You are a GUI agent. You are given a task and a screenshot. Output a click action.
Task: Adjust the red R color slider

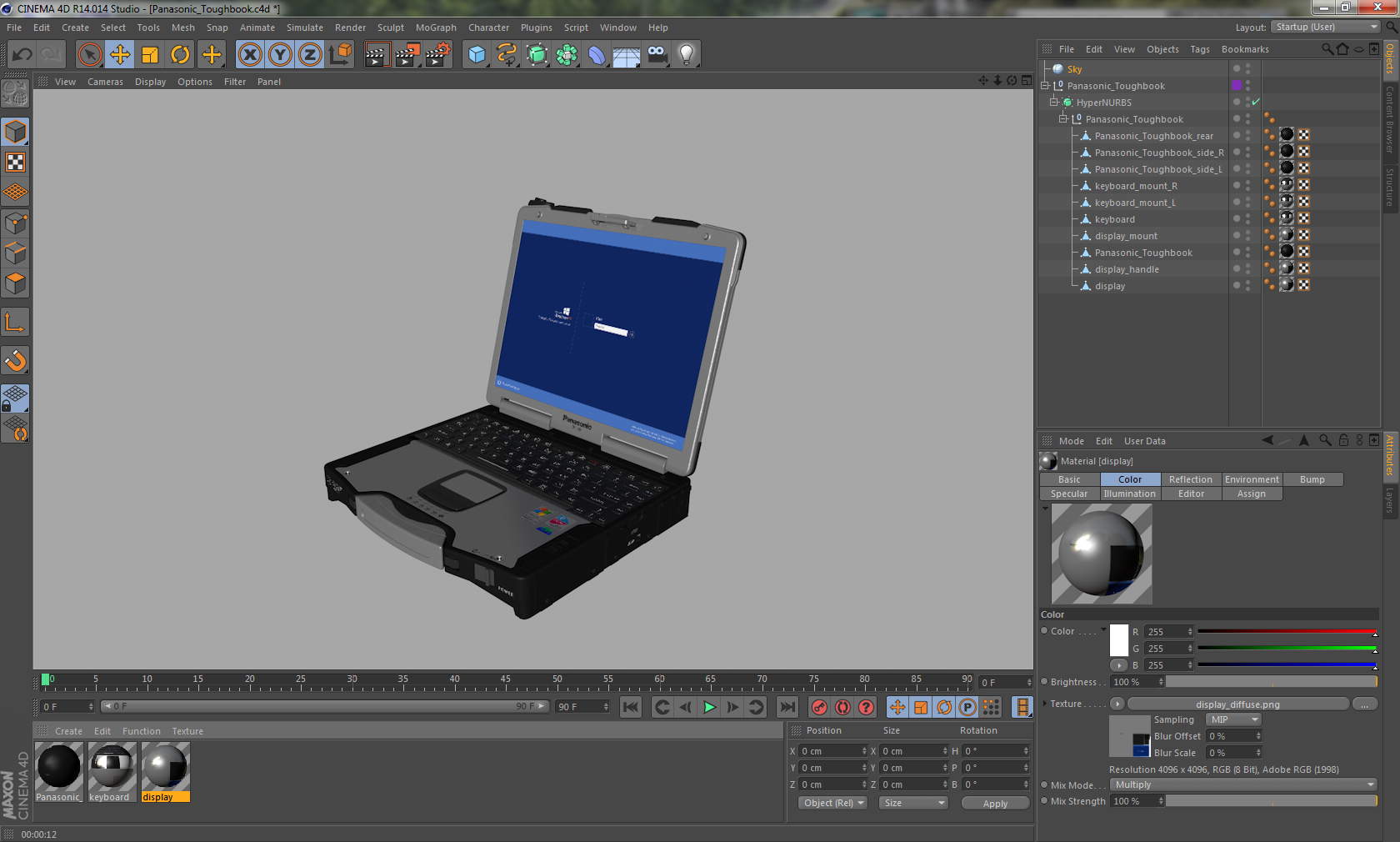click(x=1287, y=632)
